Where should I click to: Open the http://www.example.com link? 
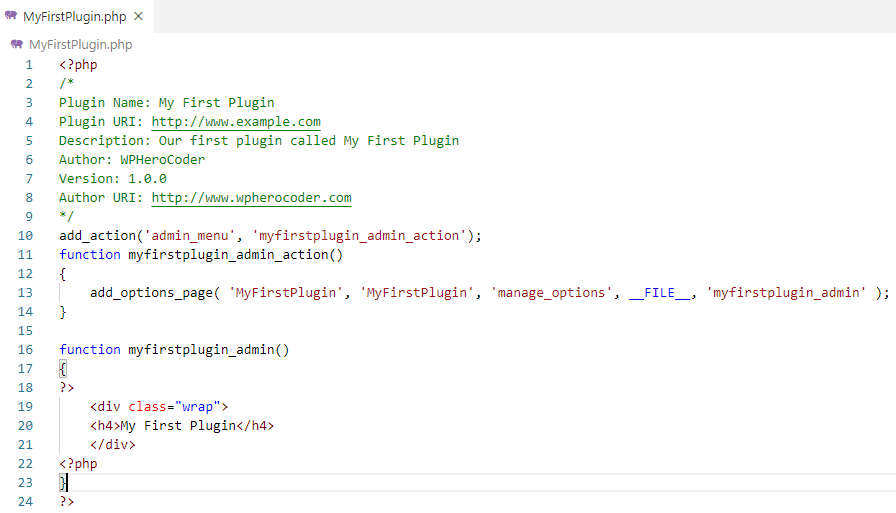(x=236, y=122)
